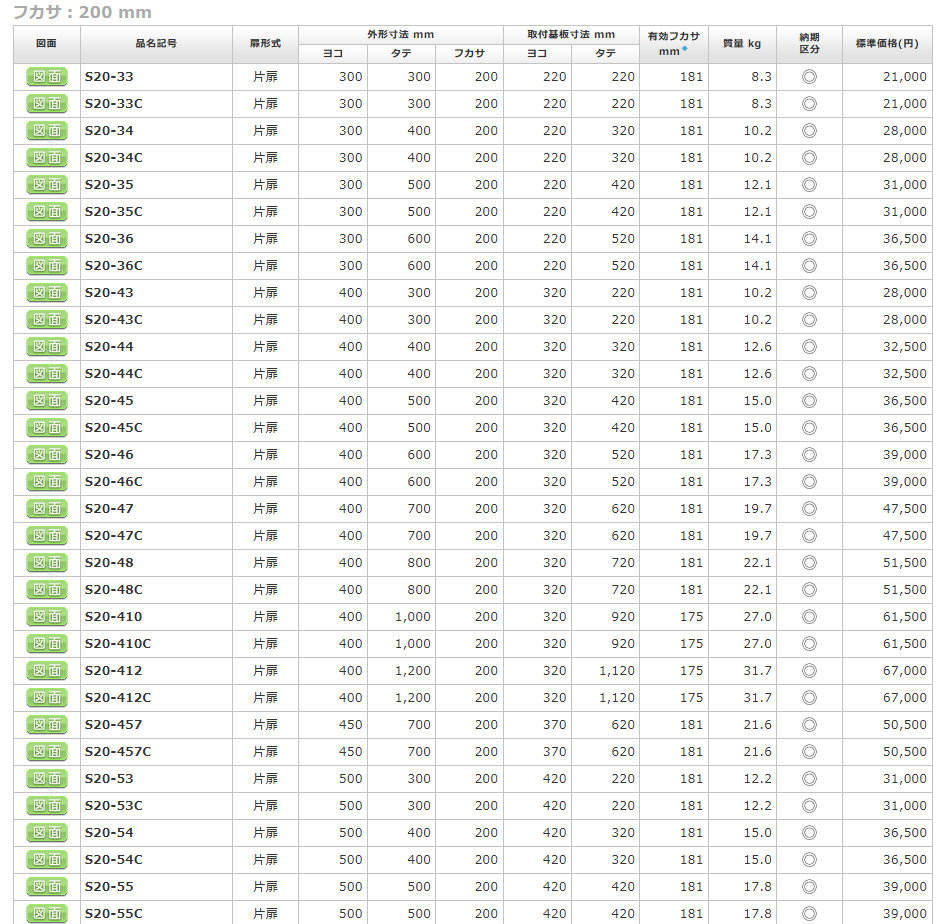The height and width of the screenshot is (924, 944).
Task: Click the 図面 button for S20-412C
Action: (47, 698)
